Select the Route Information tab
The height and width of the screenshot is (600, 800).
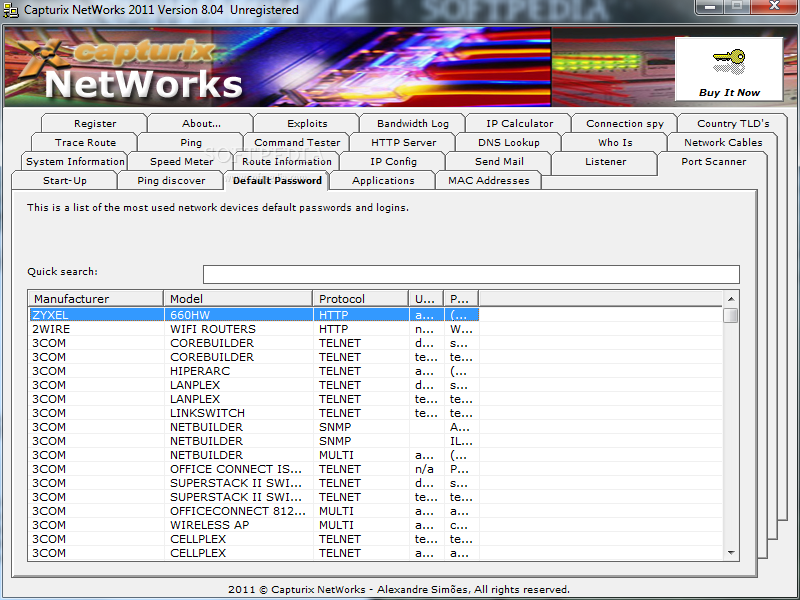287,161
